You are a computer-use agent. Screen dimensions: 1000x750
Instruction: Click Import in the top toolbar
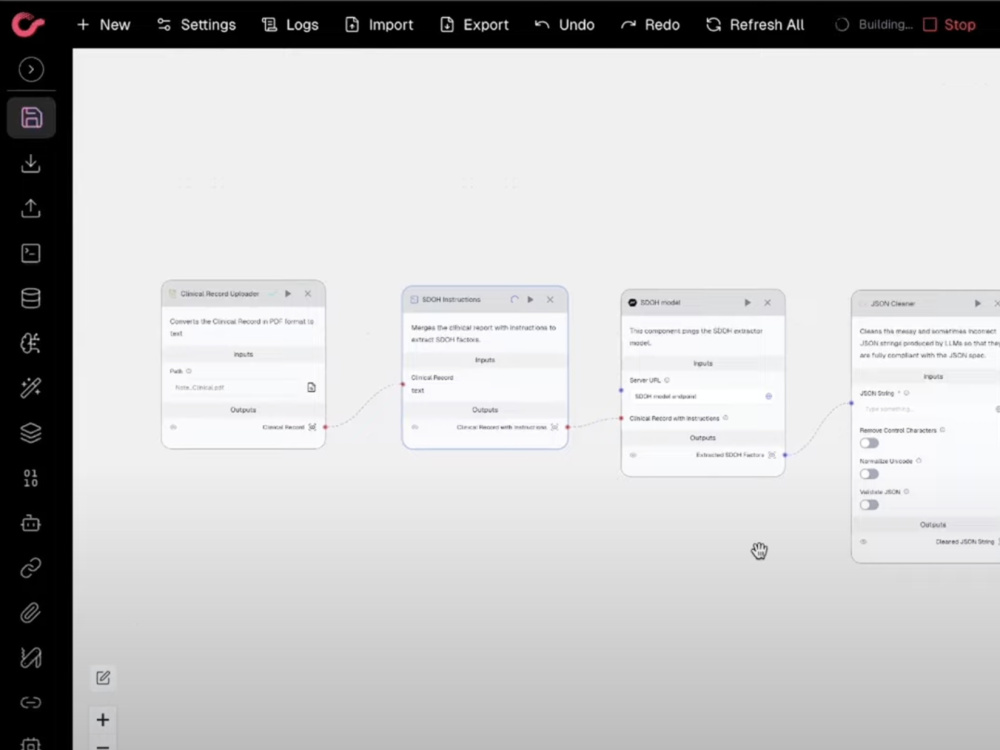[379, 25]
